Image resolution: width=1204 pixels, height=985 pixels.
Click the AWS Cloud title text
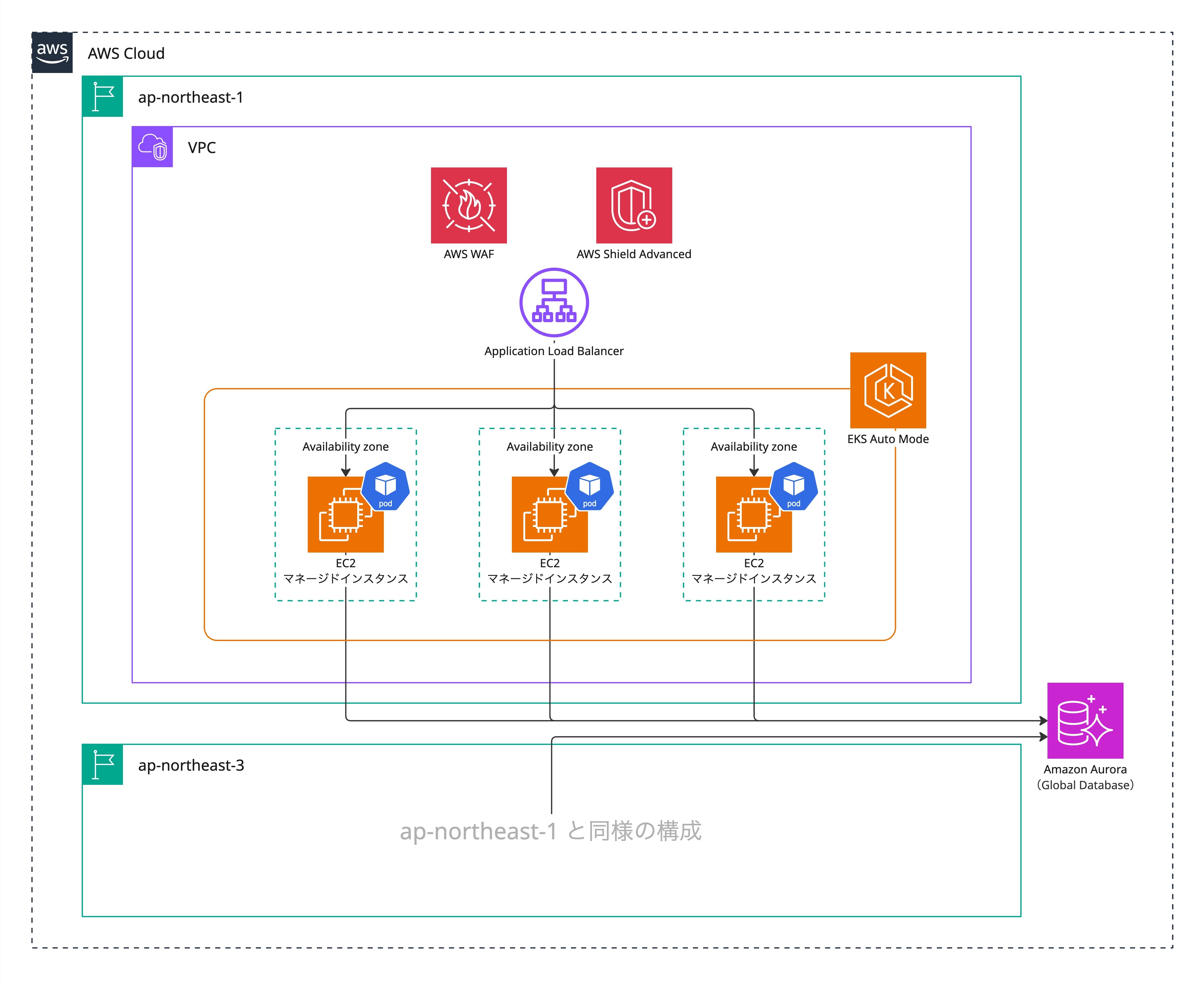[126, 53]
